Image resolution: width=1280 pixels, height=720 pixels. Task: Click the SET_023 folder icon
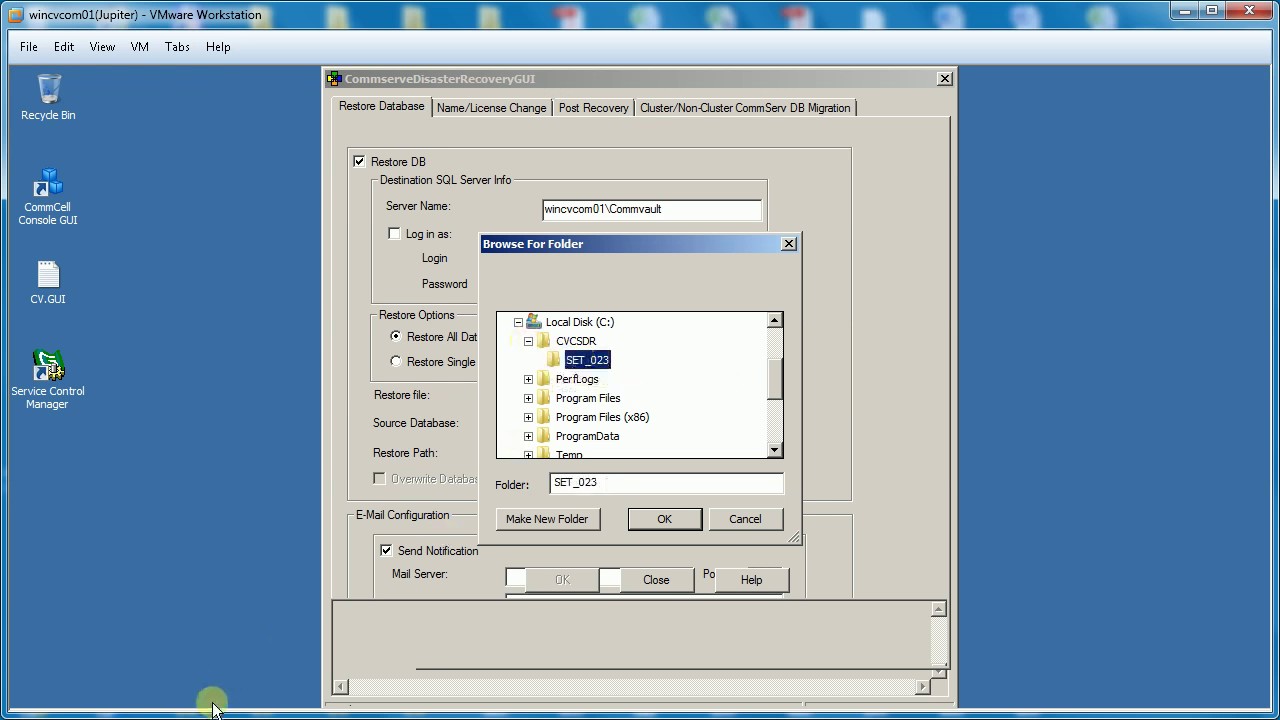click(x=554, y=360)
